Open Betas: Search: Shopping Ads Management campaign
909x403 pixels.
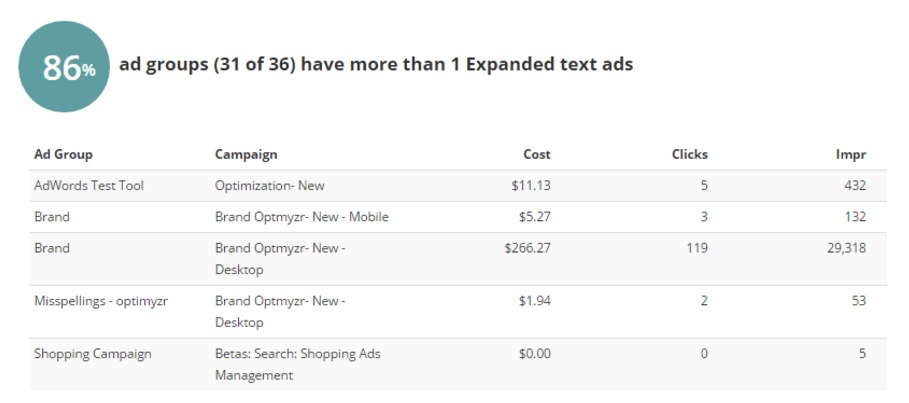[297, 364]
